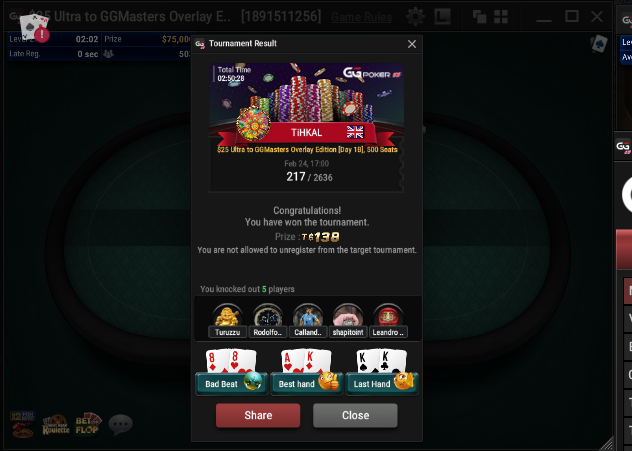View the Bad Beat hand
Screen dimensions: 632x451
(x=231, y=372)
